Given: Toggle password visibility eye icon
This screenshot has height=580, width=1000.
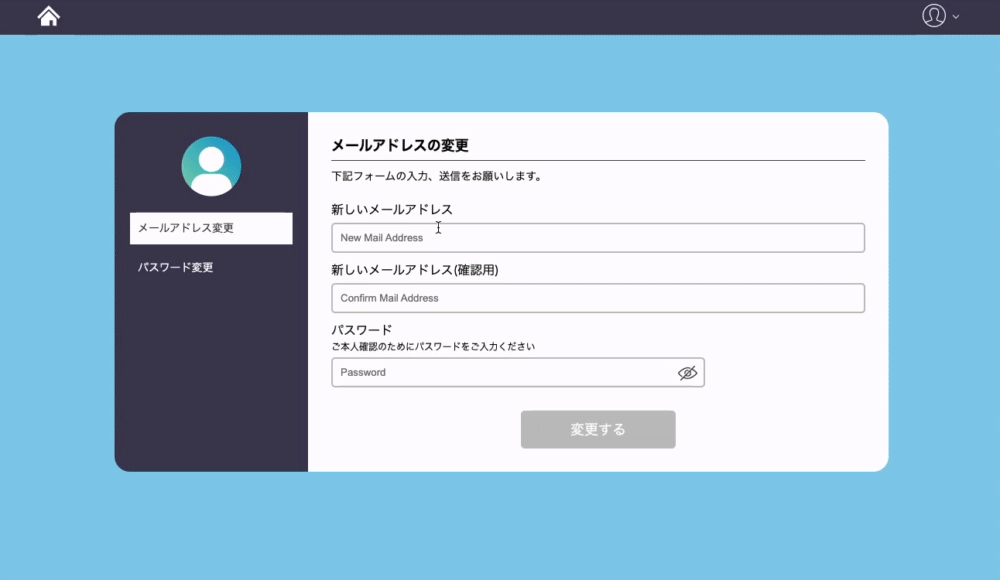Looking at the screenshot, I should point(687,373).
